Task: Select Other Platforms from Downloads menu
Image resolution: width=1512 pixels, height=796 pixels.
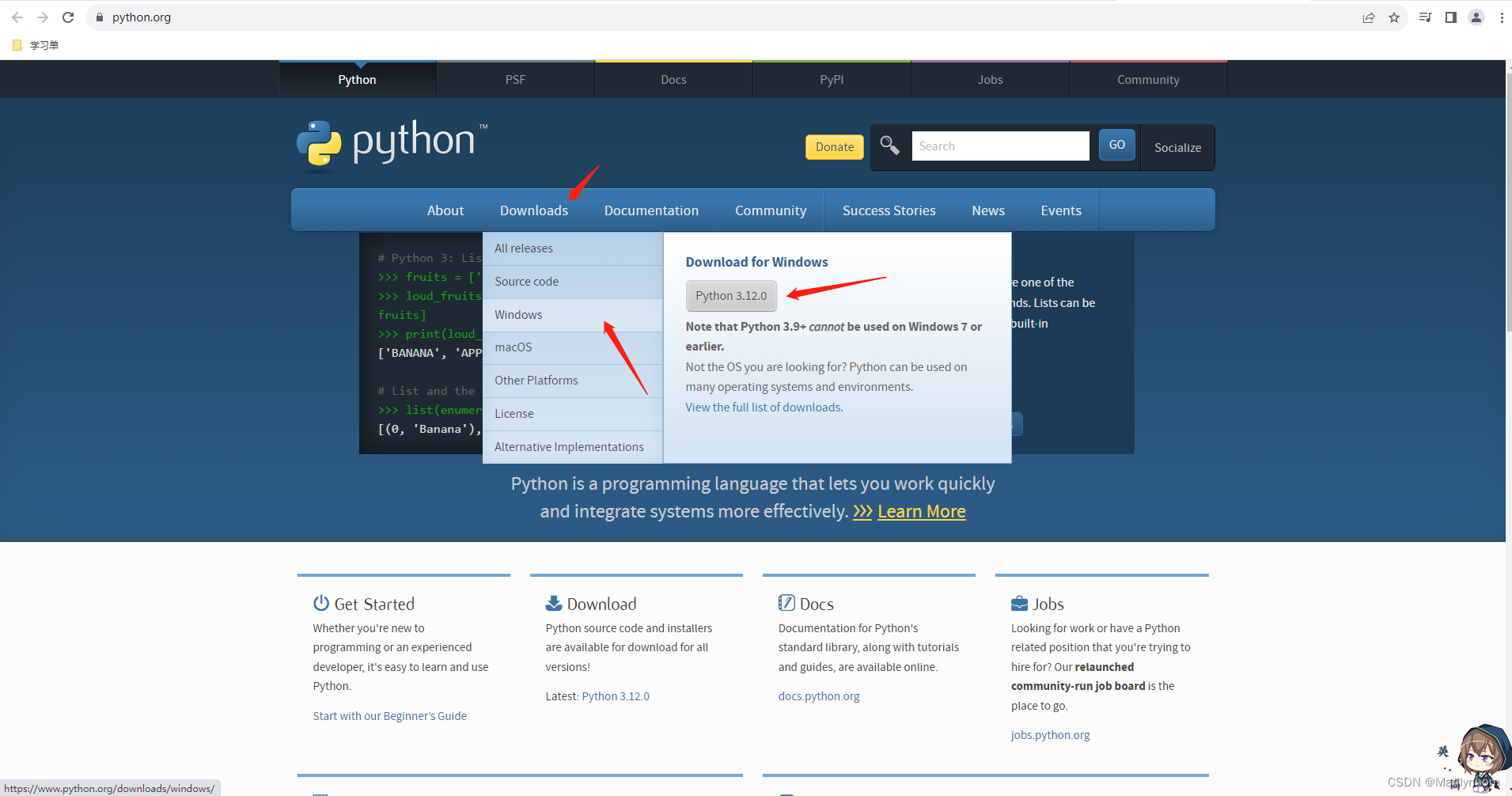Action: pos(573,381)
